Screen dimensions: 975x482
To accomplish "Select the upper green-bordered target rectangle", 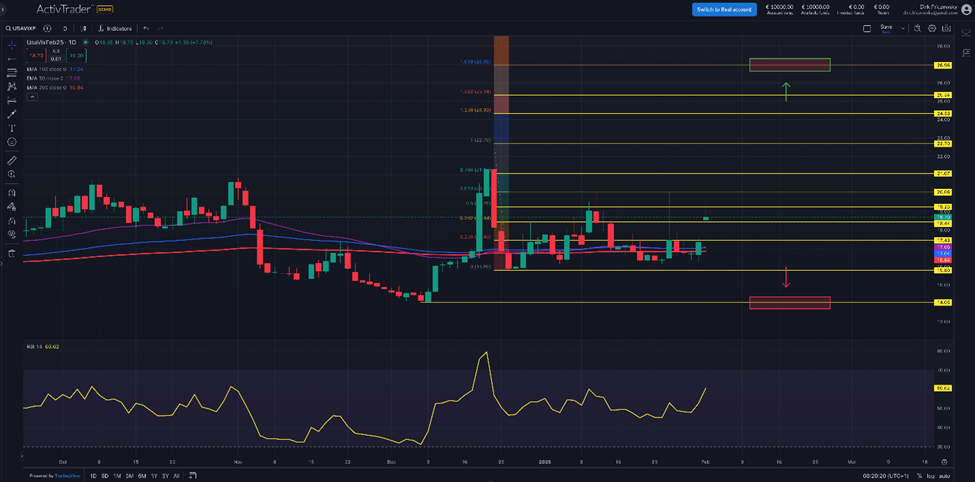I will tap(790, 65).
